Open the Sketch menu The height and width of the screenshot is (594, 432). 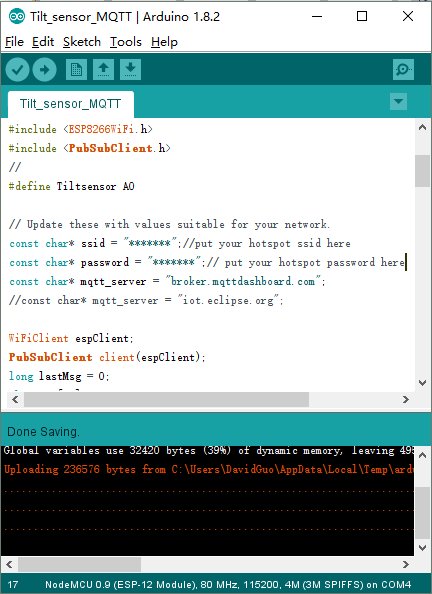point(82,42)
